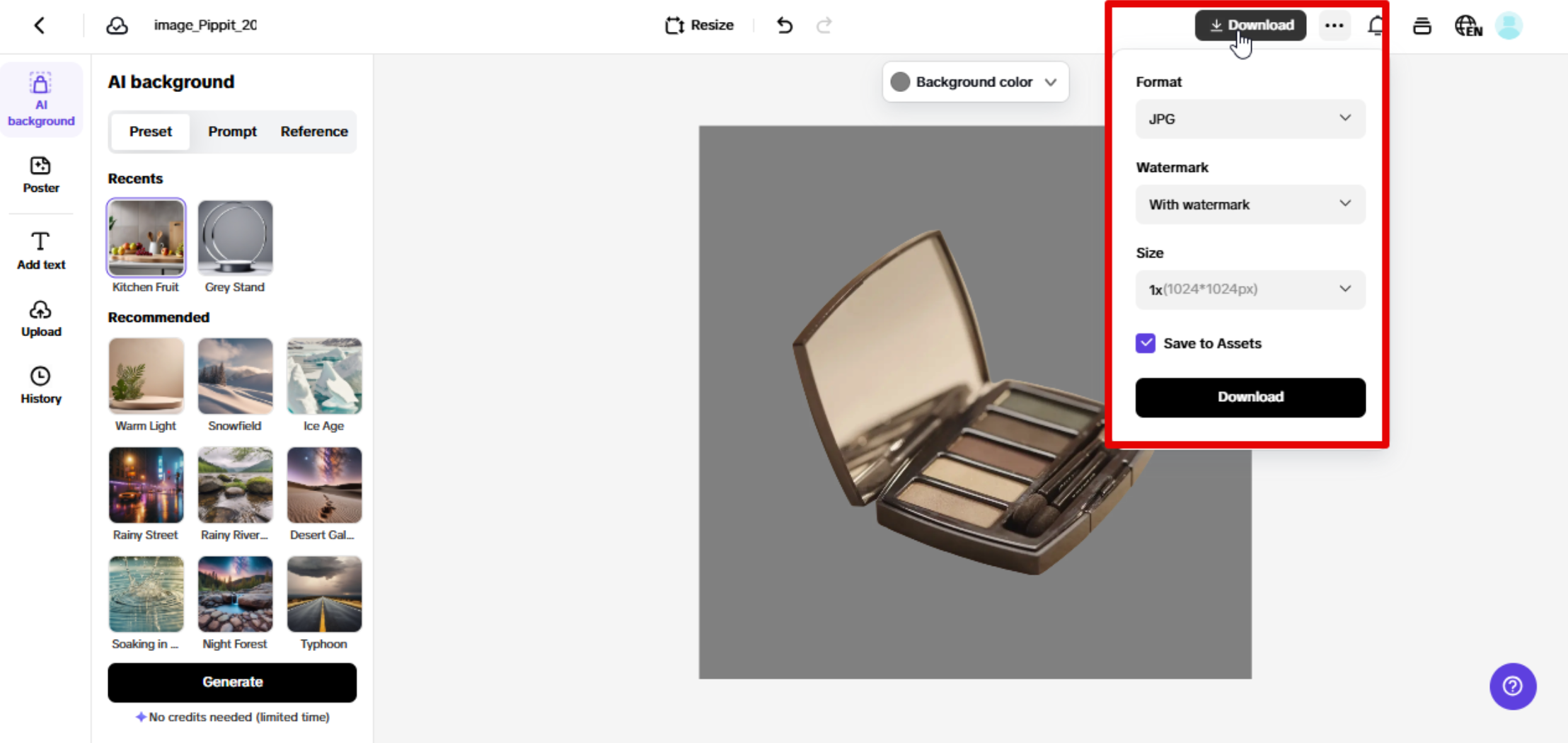Open the History panel
The image size is (1568, 743).
pos(41,385)
